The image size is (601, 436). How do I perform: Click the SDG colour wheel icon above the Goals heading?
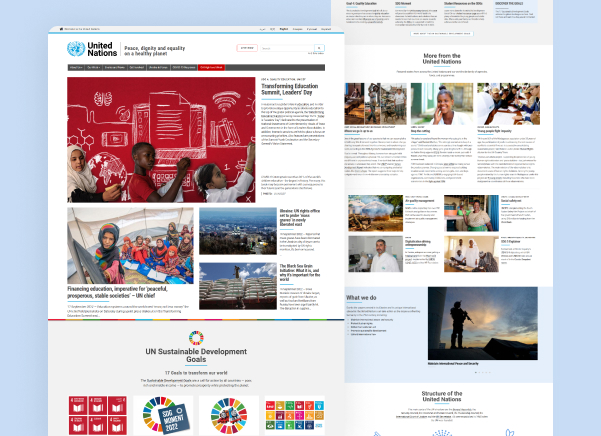[196, 338]
